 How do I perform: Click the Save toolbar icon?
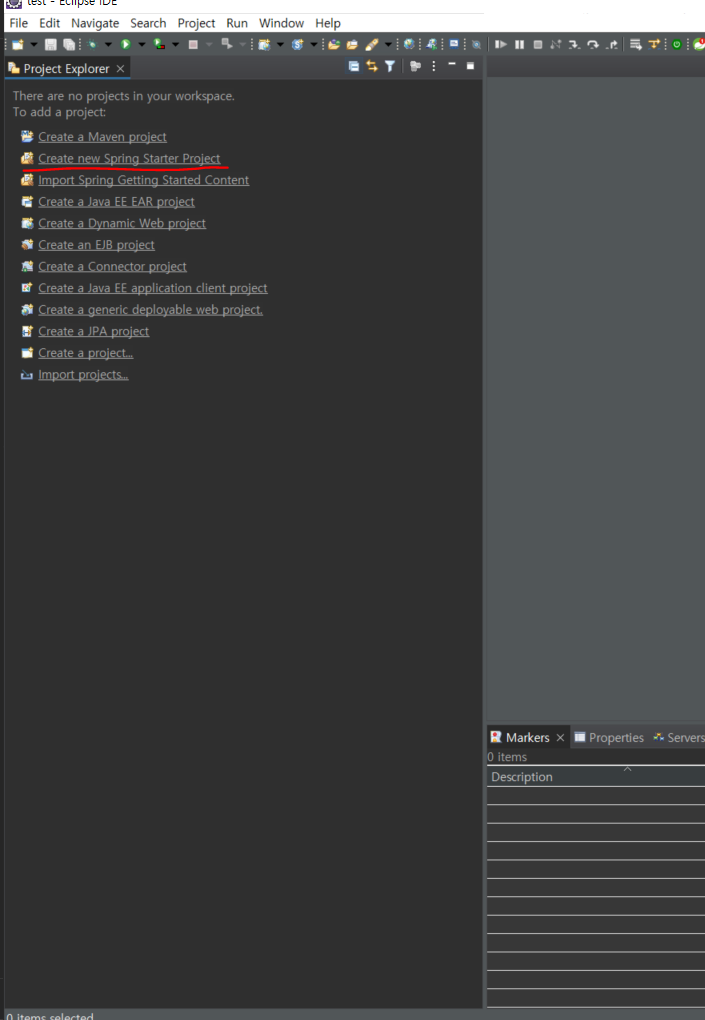[51, 44]
